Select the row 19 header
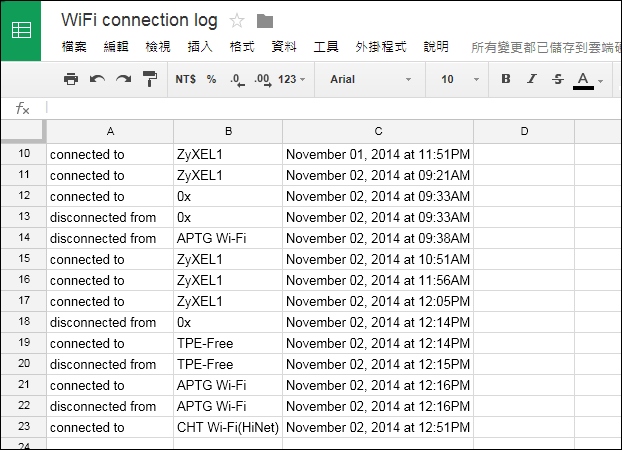The image size is (622, 450). (24, 343)
